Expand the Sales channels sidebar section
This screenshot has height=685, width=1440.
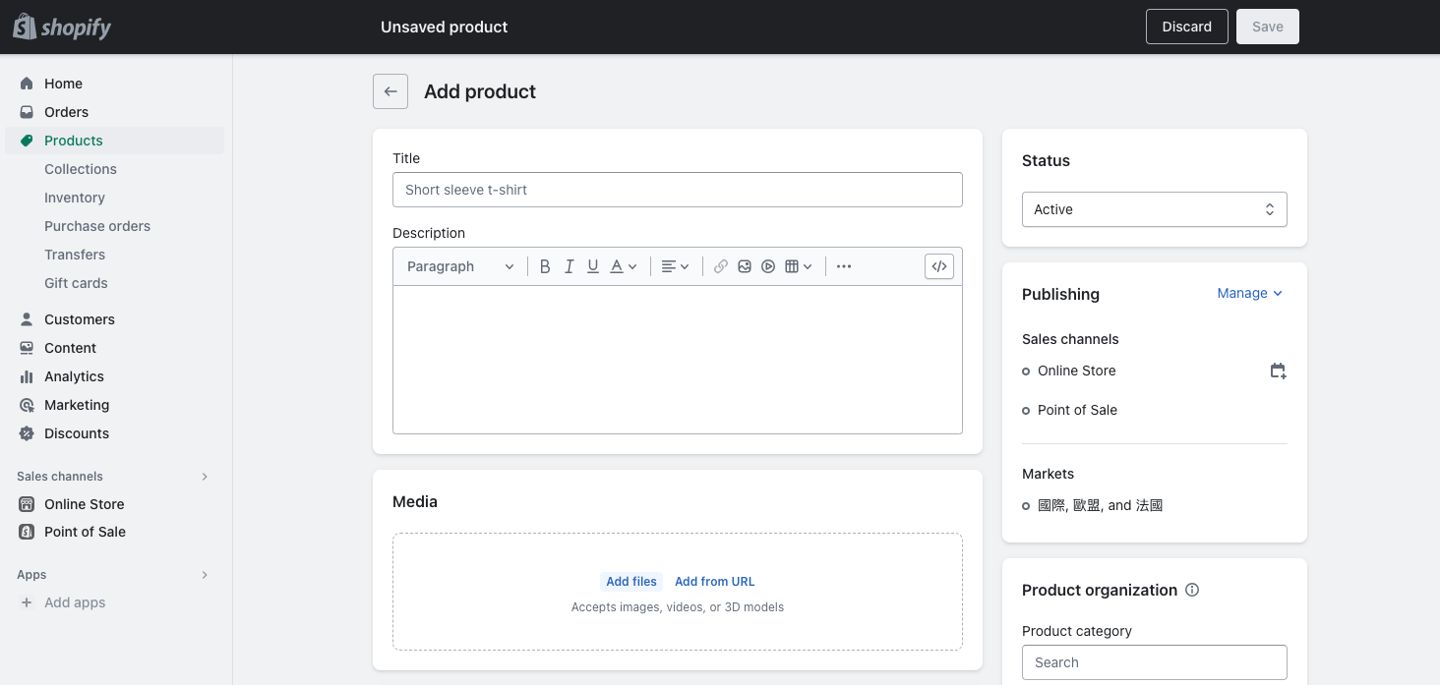click(x=205, y=477)
